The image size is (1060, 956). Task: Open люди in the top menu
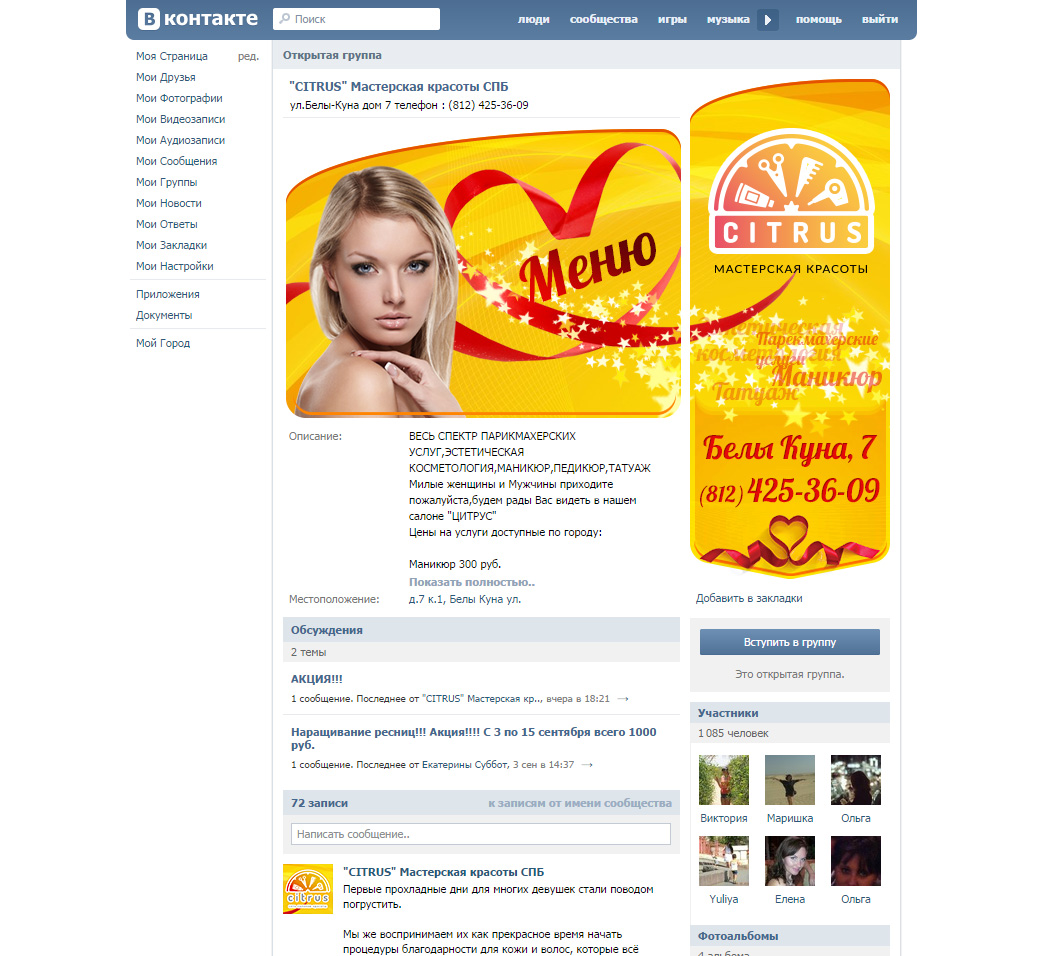533,19
